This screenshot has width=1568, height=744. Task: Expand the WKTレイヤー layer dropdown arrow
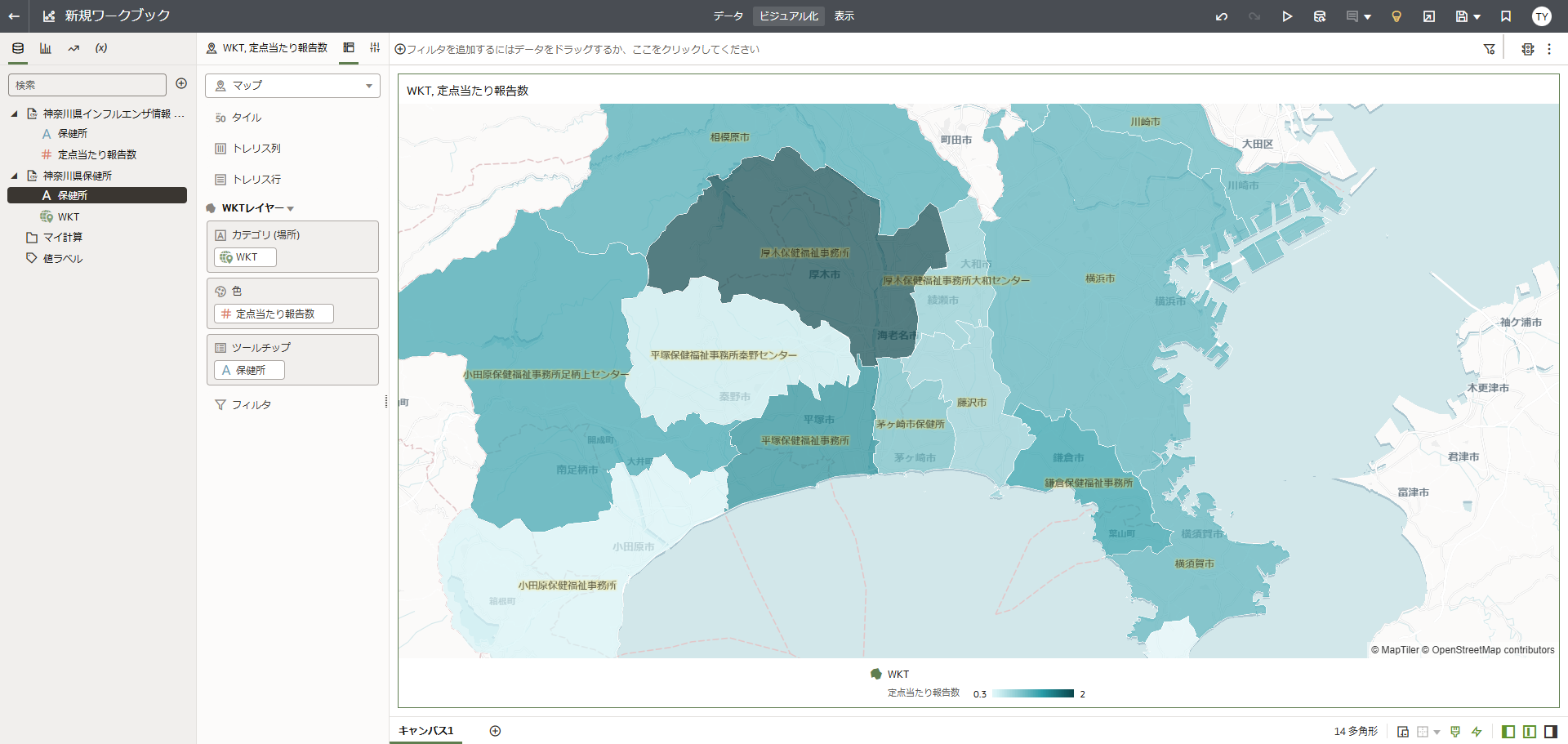(x=291, y=209)
